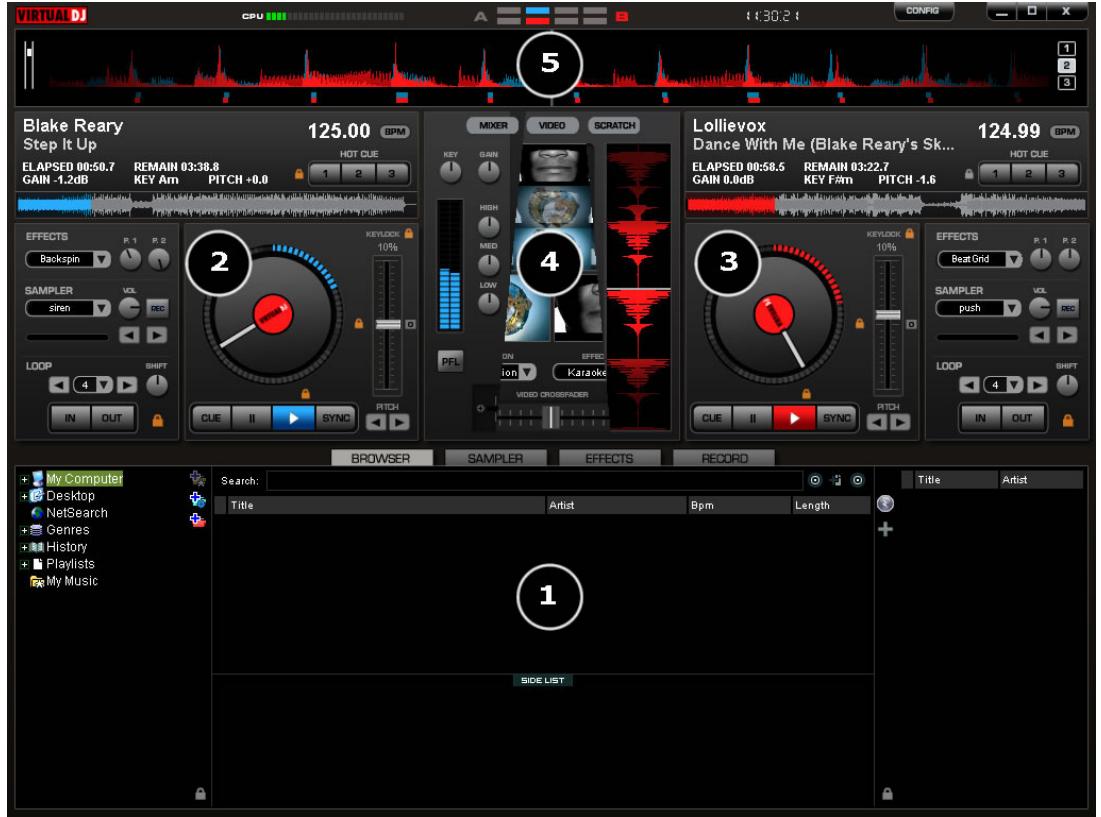Image resolution: width=1101 pixels, height=817 pixels.
Task: Expand the Playlists tree node
Action: pyautogui.click(x=24, y=564)
